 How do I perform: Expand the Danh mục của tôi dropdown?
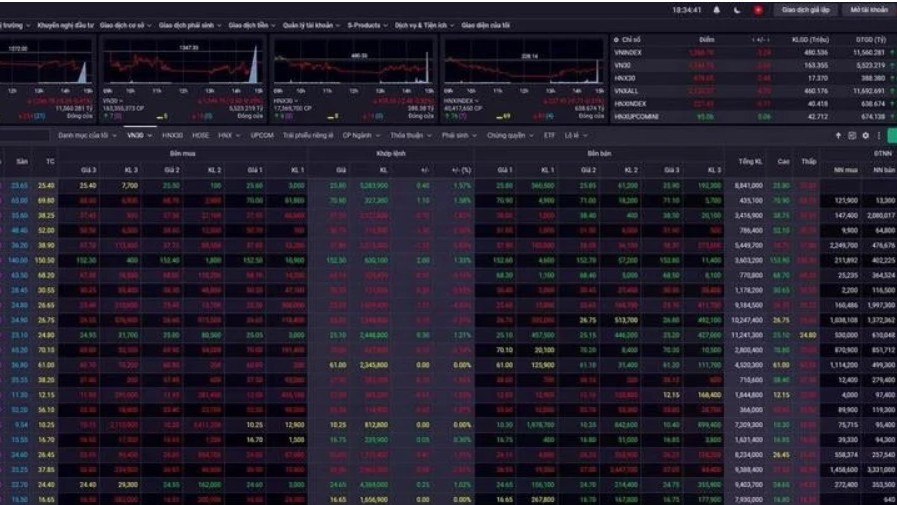coord(87,136)
